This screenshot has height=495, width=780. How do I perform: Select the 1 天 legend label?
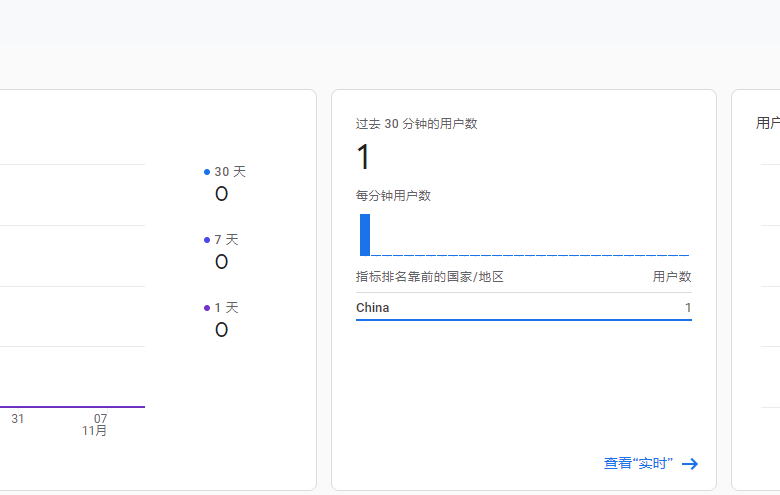click(x=227, y=308)
